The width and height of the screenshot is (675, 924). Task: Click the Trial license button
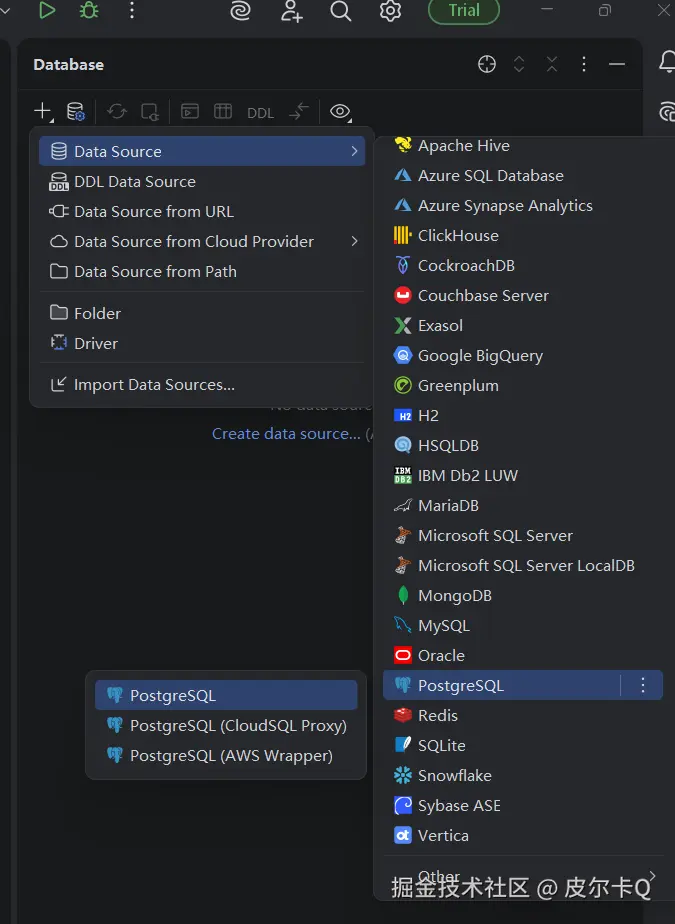[x=464, y=11]
